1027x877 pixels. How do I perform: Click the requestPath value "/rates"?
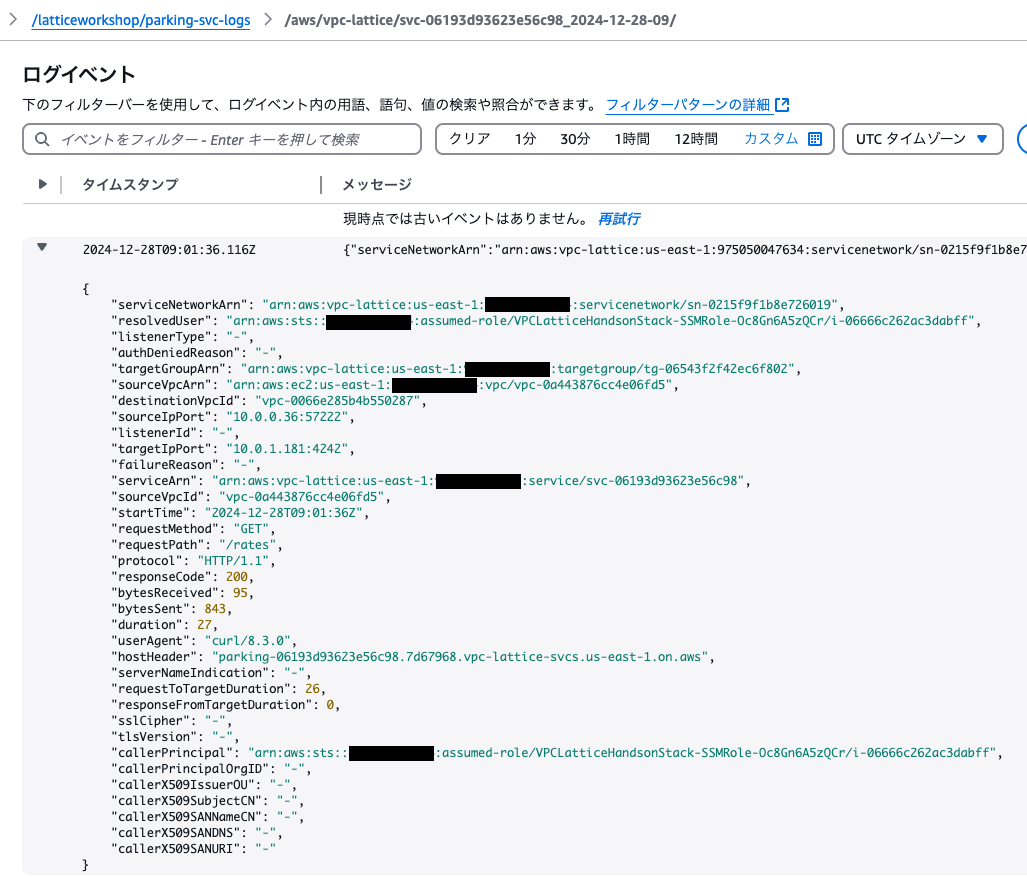tap(248, 545)
